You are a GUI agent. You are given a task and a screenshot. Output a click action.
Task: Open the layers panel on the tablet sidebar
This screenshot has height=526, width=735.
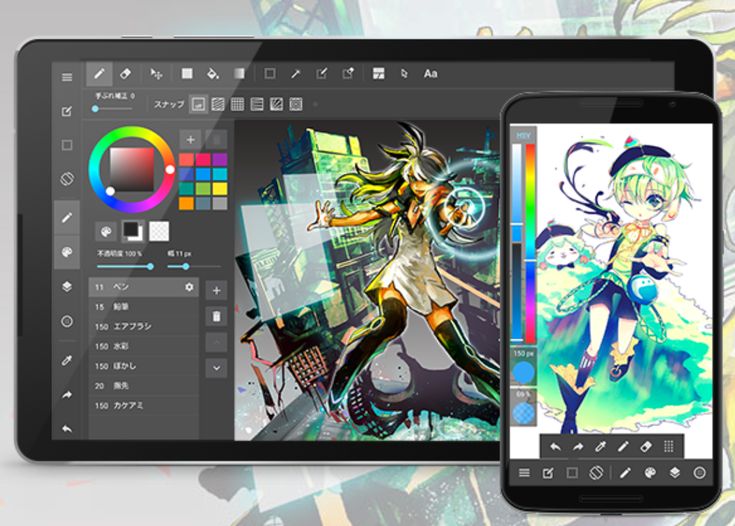67,286
